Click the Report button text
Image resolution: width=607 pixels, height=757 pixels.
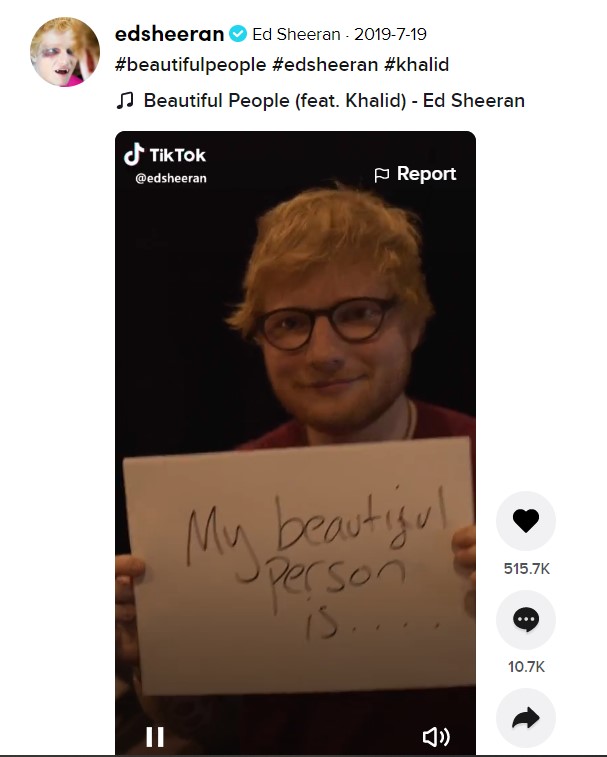coord(426,174)
